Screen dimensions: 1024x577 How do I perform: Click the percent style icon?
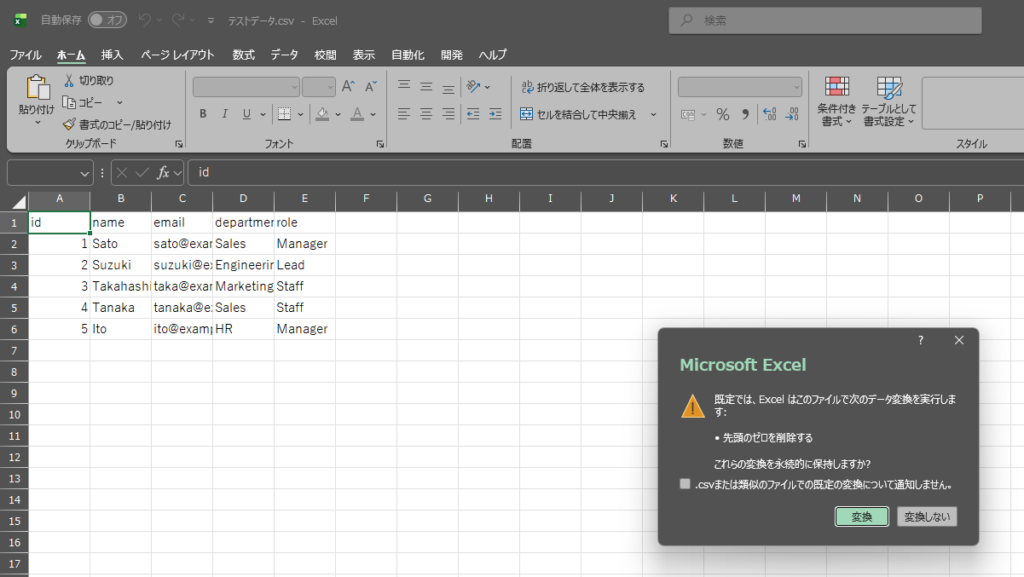click(722, 114)
